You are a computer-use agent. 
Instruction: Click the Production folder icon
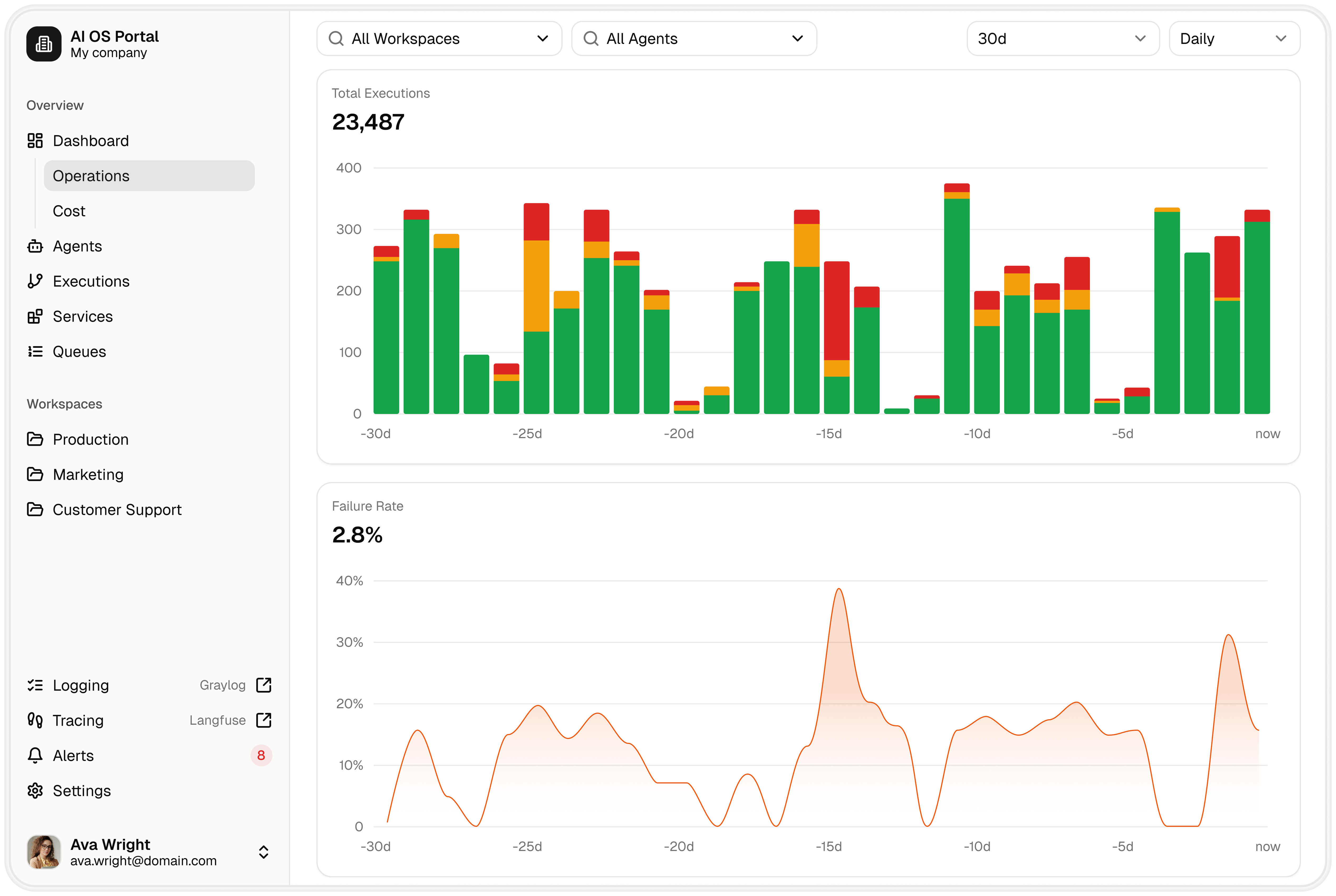click(x=35, y=439)
